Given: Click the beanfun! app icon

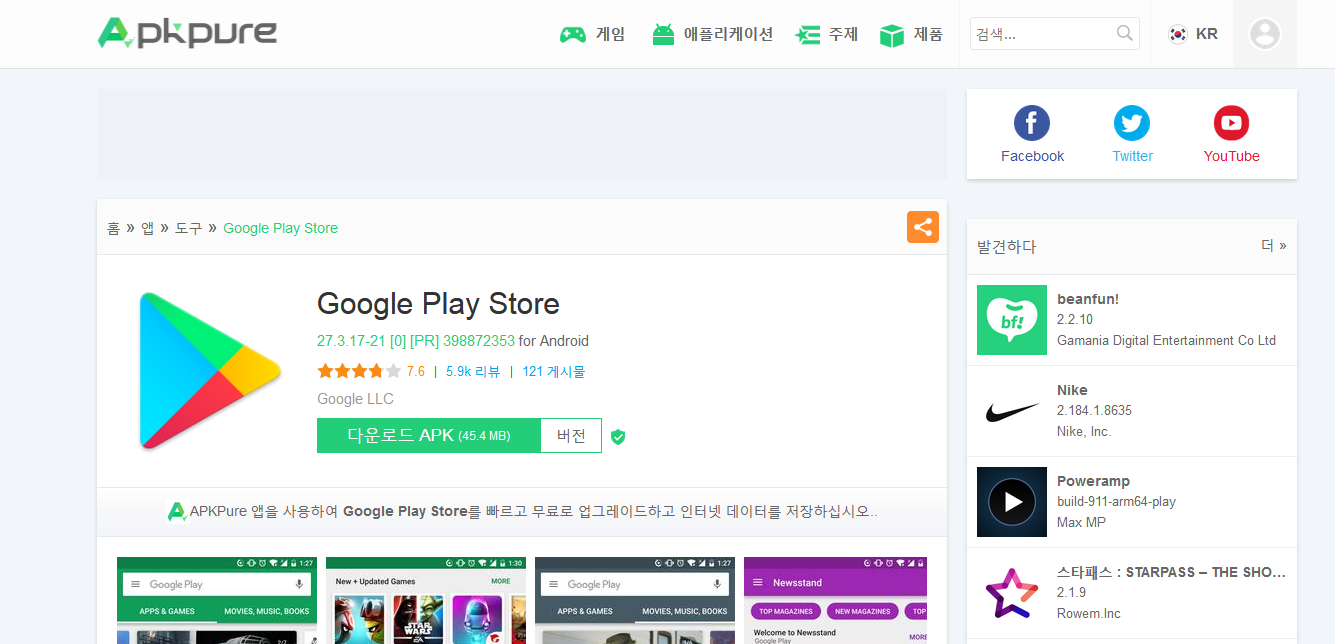Looking at the screenshot, I should click(x=1012, y=320).
